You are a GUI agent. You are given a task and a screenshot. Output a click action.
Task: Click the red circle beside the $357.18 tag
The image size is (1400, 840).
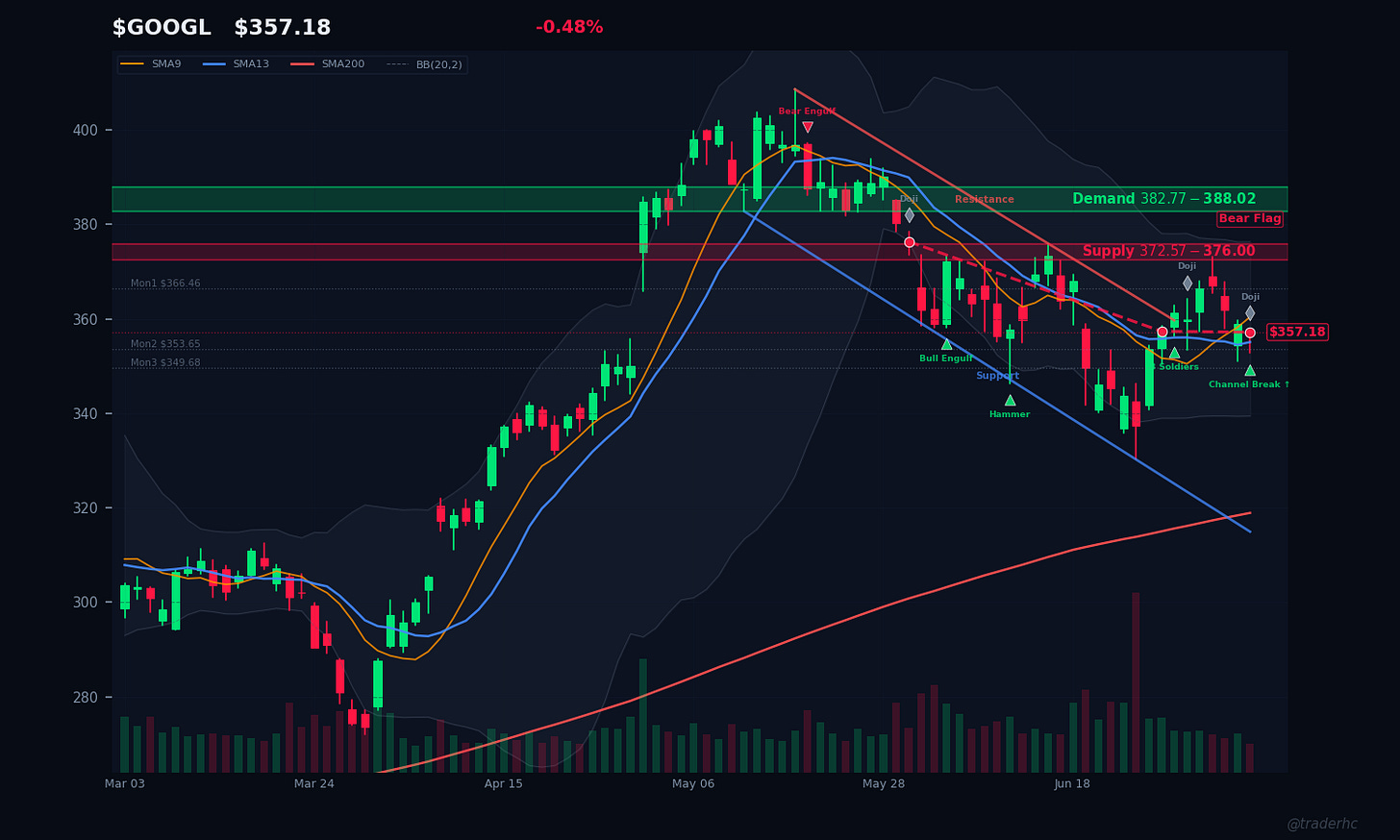[x=1249, y=333]
